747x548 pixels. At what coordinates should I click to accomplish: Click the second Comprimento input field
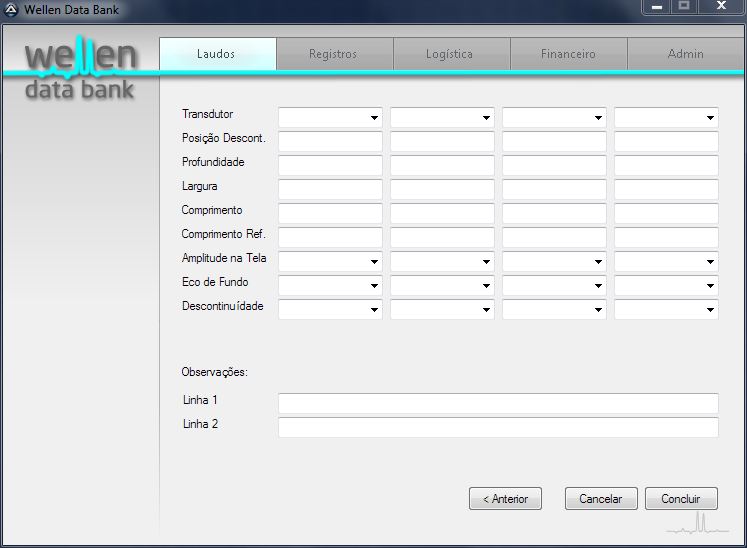pos(442,213)
